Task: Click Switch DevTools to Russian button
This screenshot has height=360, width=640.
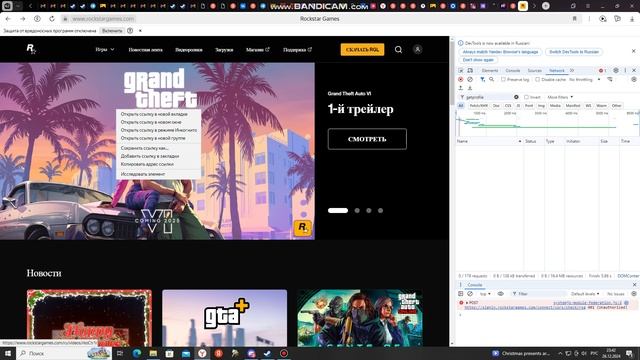Action: point(574,52)
